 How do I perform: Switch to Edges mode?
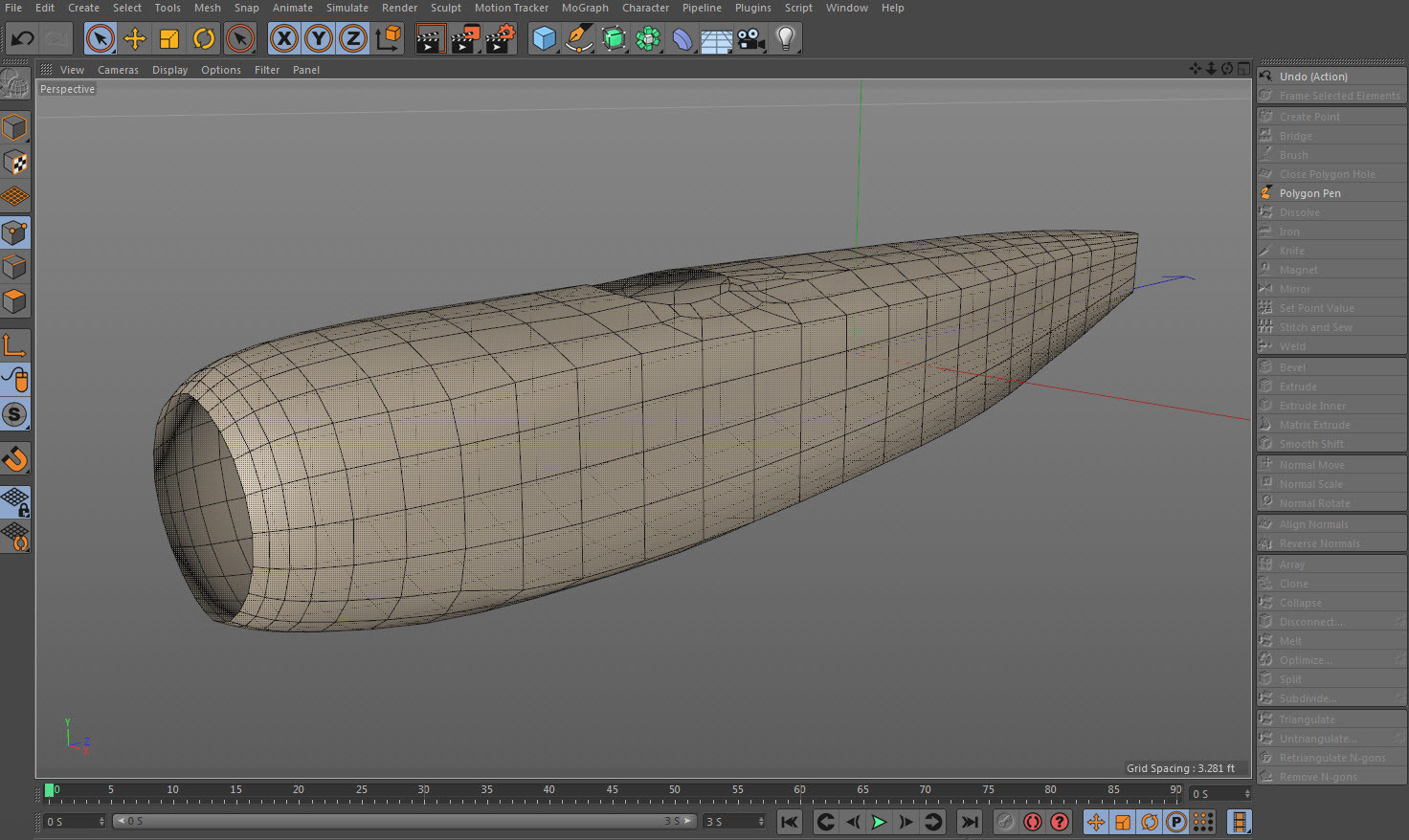coord(15,267)
